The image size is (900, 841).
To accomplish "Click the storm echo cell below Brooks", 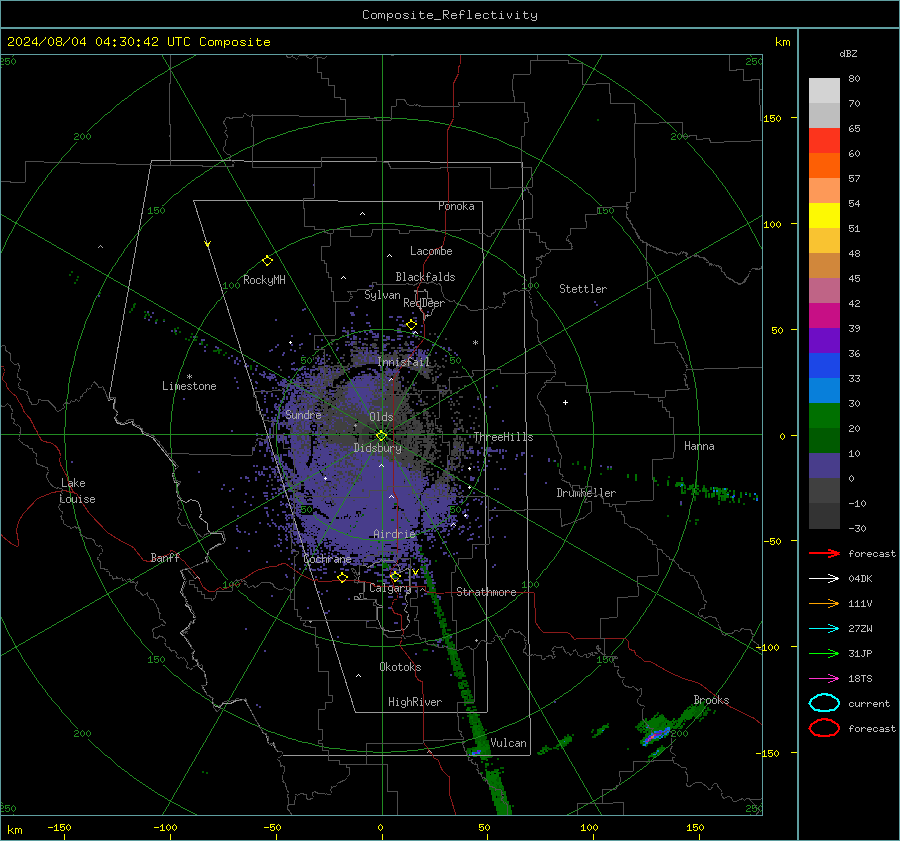I will [x=656, y=734].
